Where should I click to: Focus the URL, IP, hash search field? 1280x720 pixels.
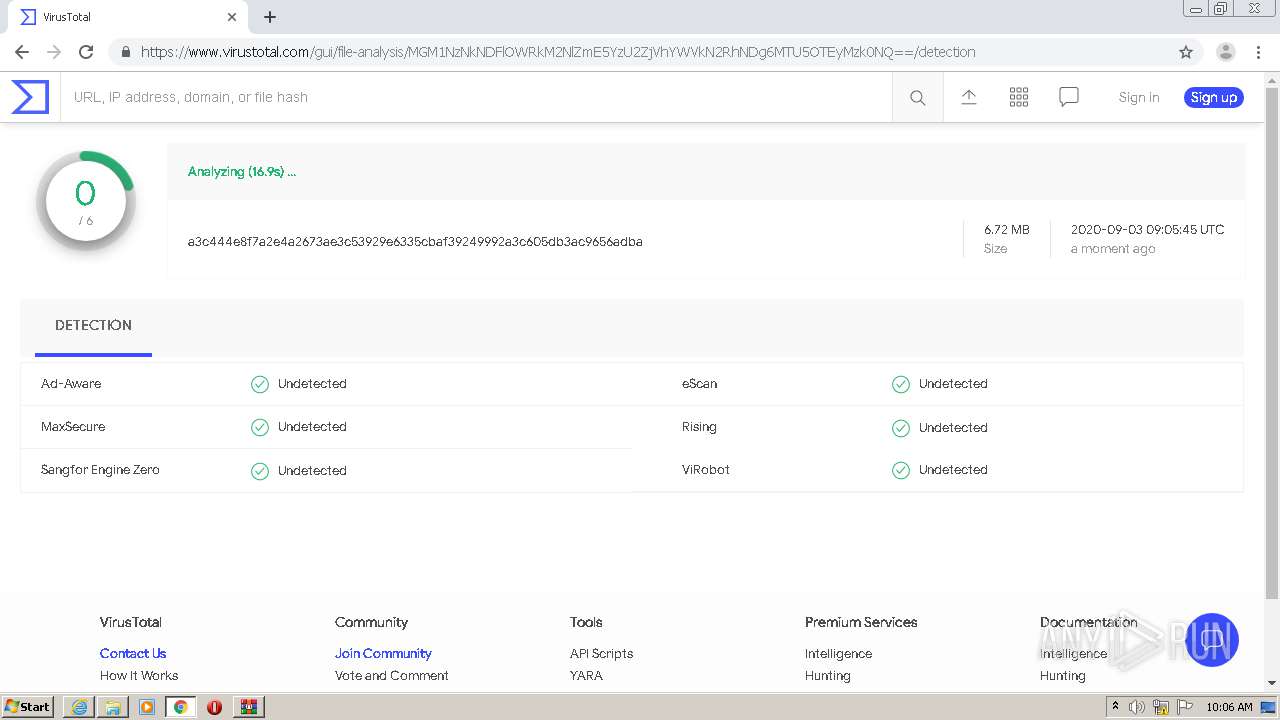[476, 97]
